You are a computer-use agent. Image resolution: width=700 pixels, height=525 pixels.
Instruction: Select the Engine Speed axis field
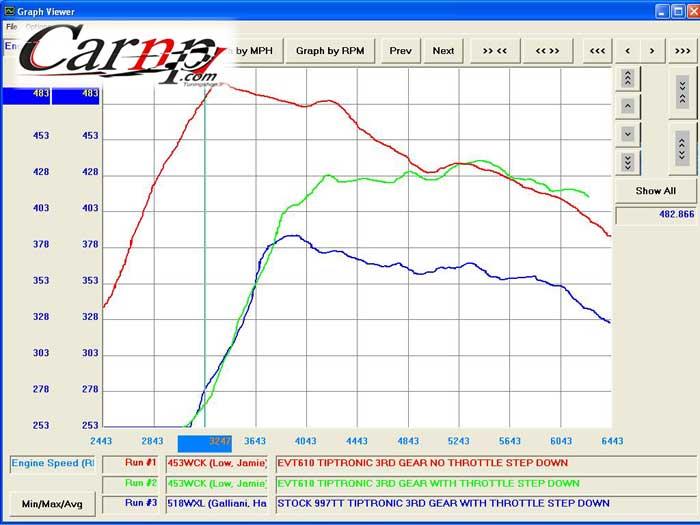coord(53,463)
